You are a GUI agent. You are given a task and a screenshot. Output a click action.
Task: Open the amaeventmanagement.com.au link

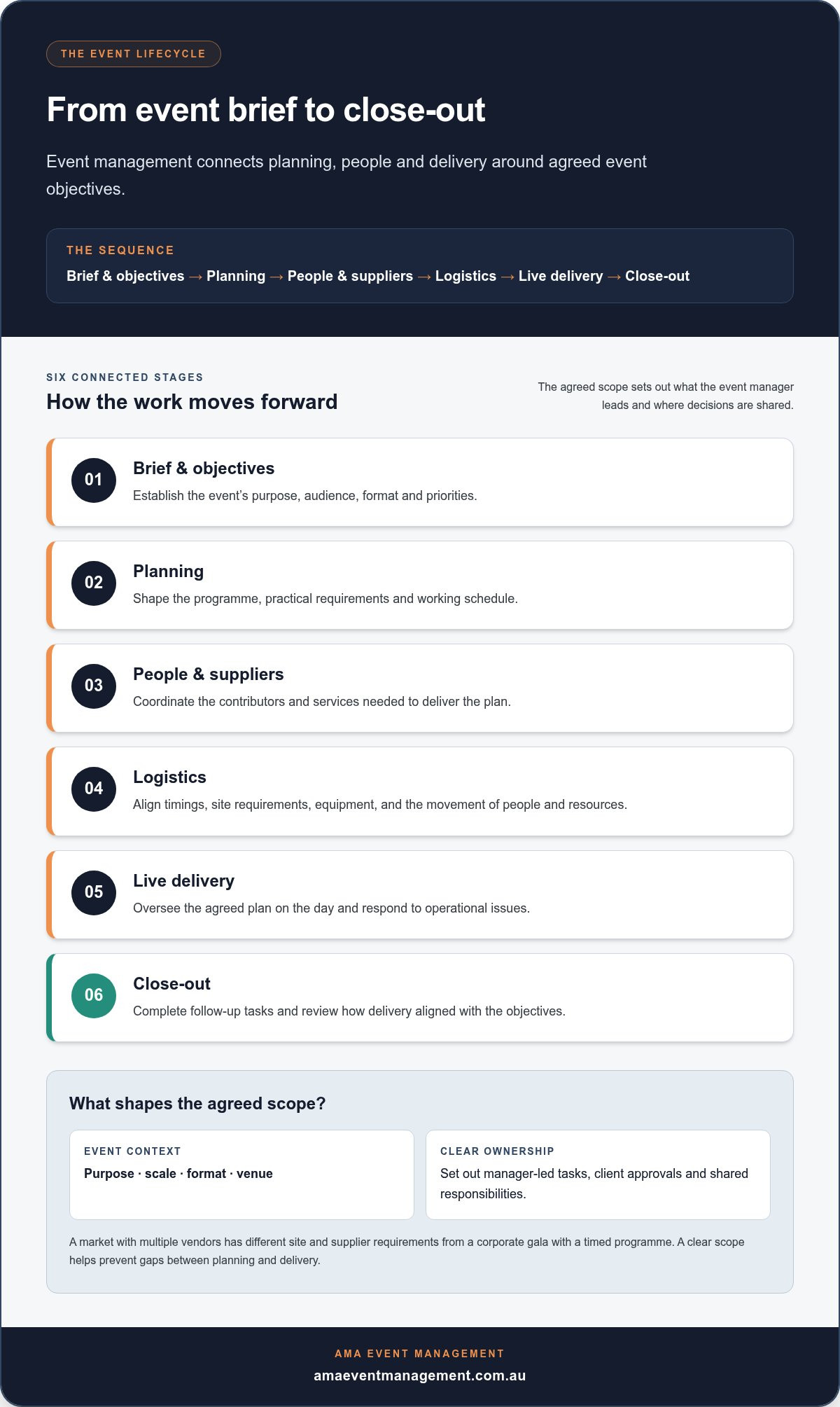click(x=420, y=1375)
